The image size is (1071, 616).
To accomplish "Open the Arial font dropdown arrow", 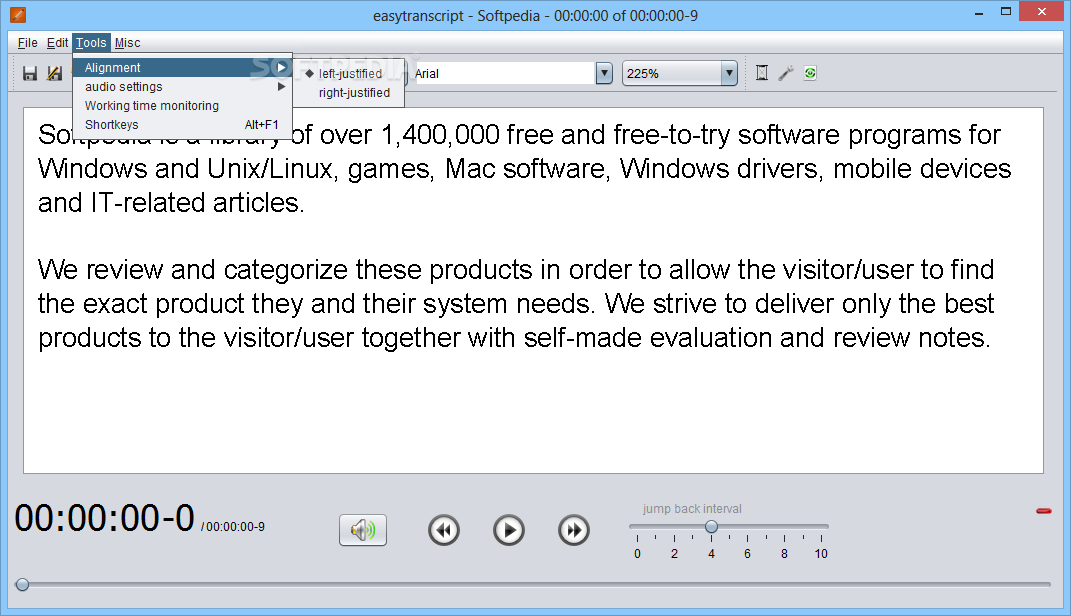I will point(604,73).
